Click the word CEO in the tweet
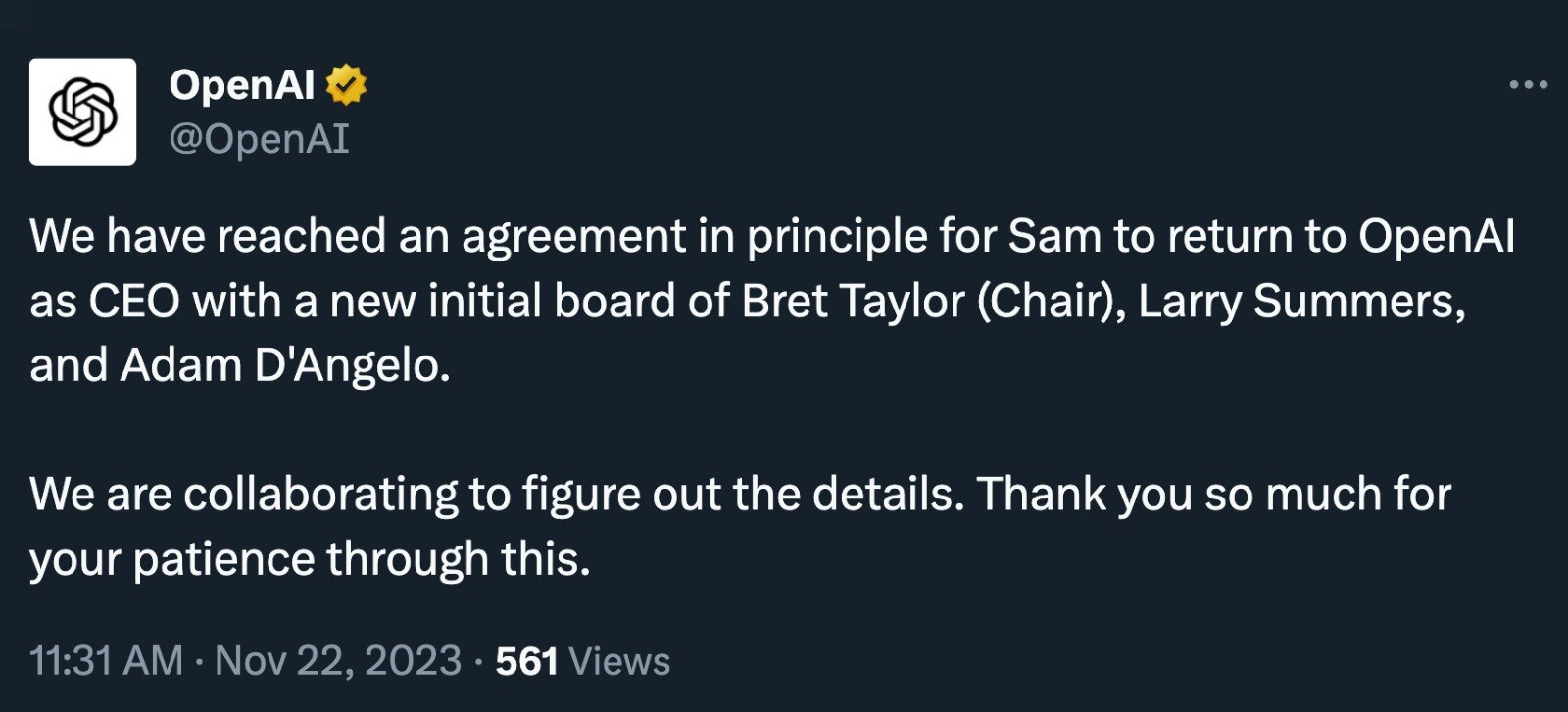The image size is (1568, 712). [x=134, y=302]
